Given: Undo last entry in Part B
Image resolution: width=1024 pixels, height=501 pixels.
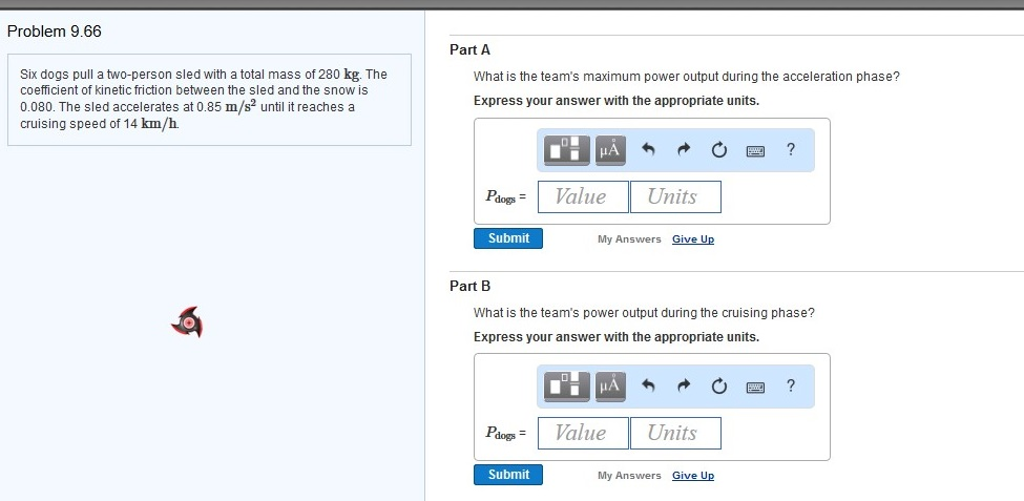Looking at the screenshot, I should [x=648, y=387].
